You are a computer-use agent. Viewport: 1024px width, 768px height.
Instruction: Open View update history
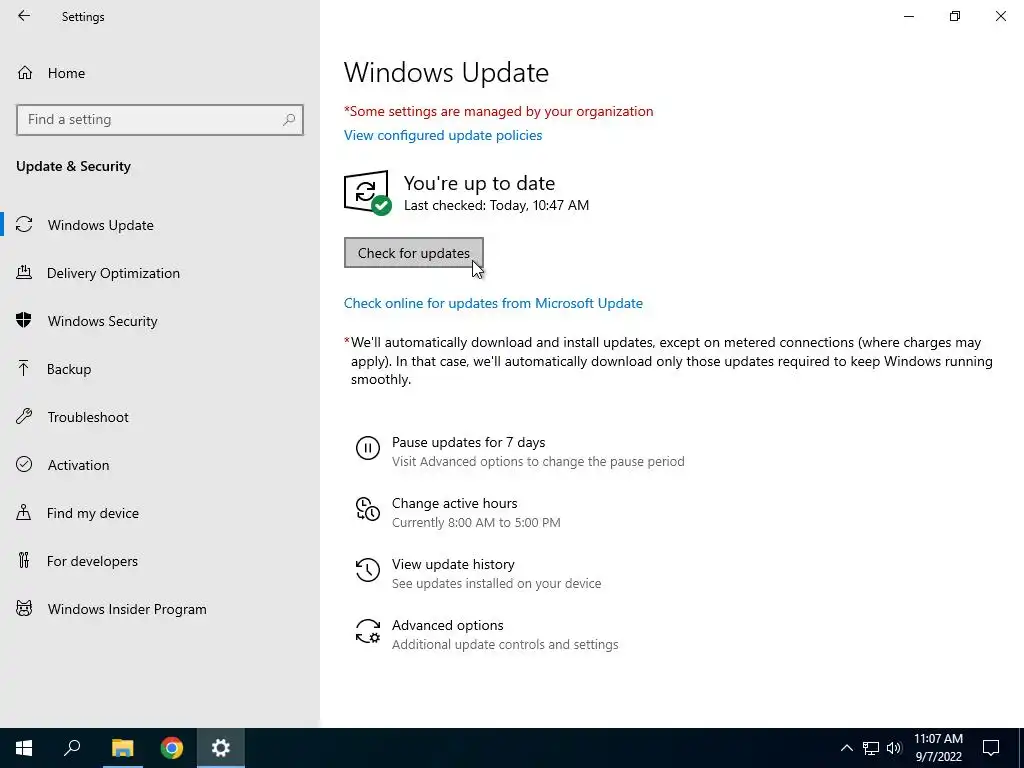(x=478, y=573)
